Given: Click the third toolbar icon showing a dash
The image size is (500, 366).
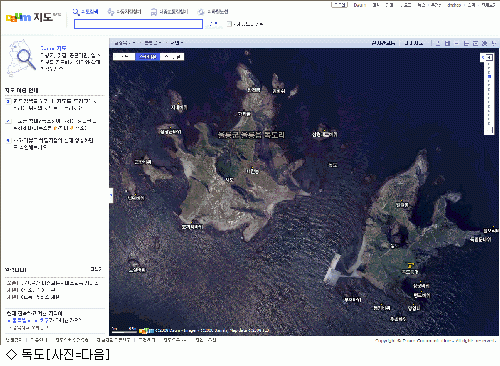Looking at the screenshot, I should (x=457, y=43).
